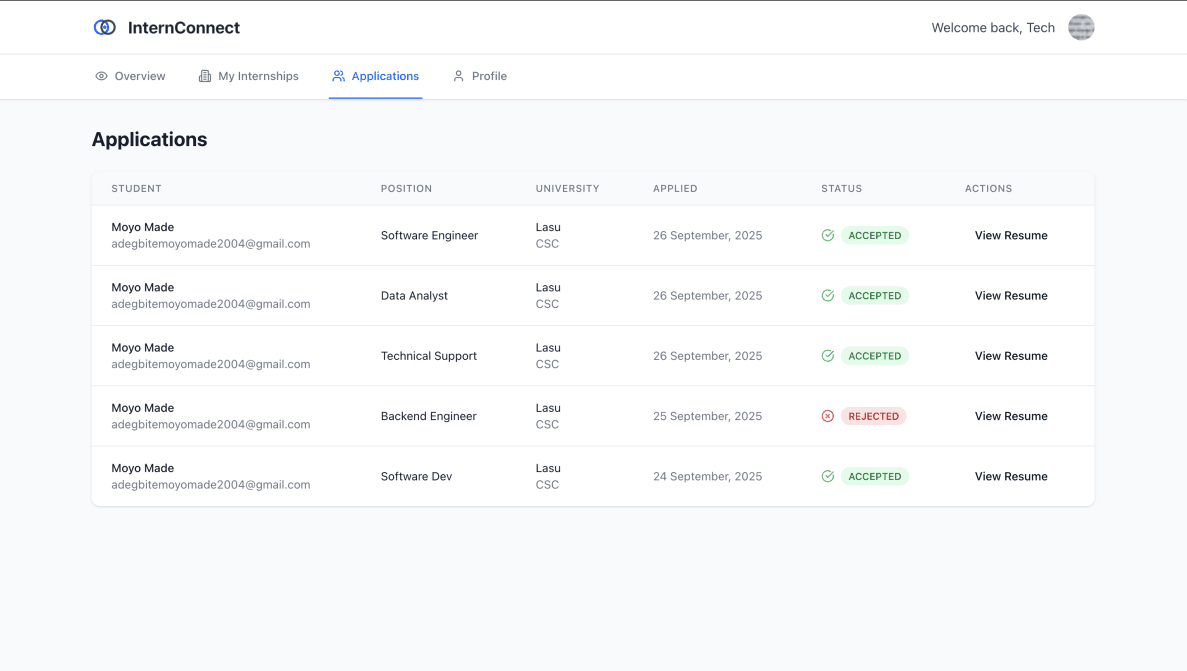
Task: Click the InternConnect logo icon
Action: click(104, 27)
